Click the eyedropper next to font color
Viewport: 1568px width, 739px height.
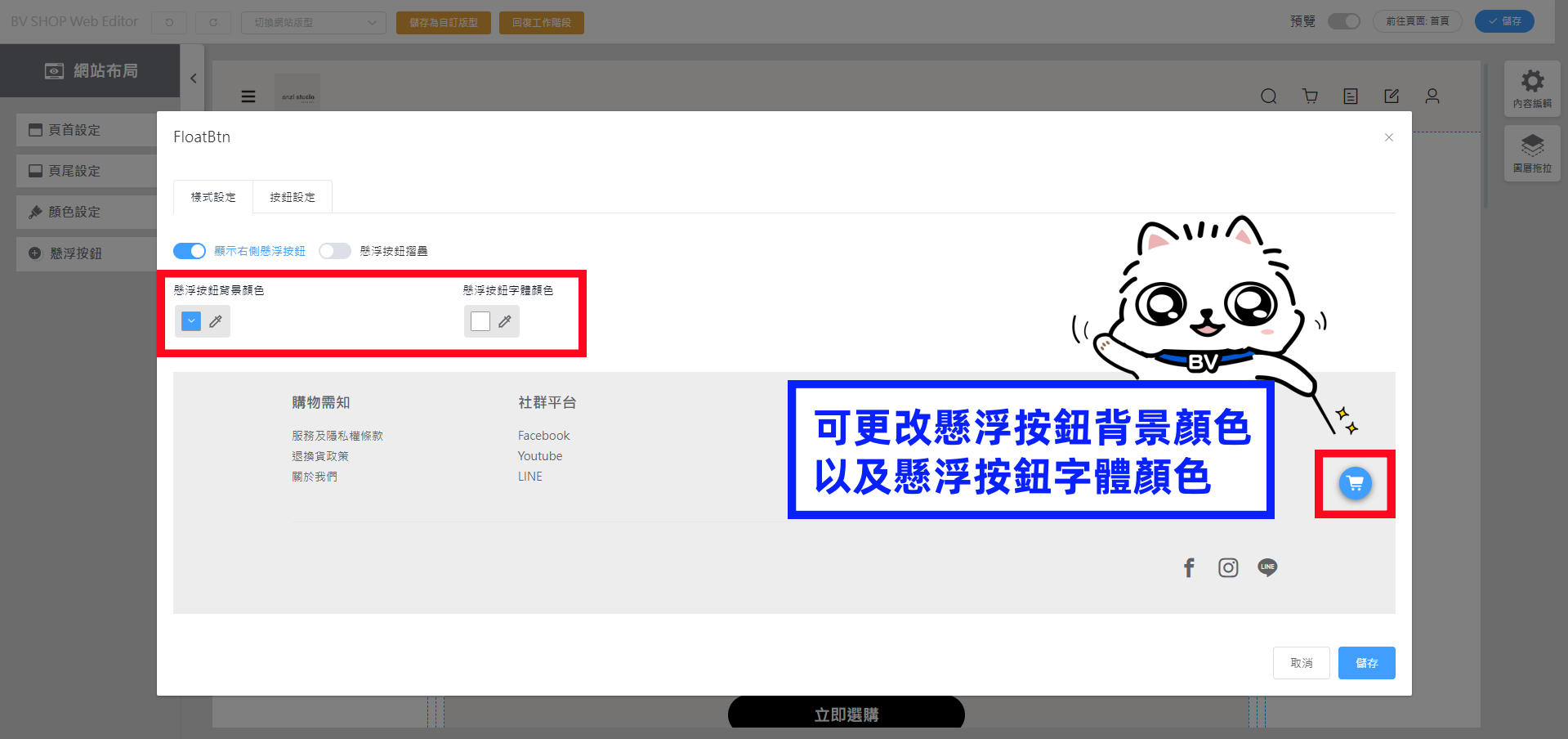505,321
